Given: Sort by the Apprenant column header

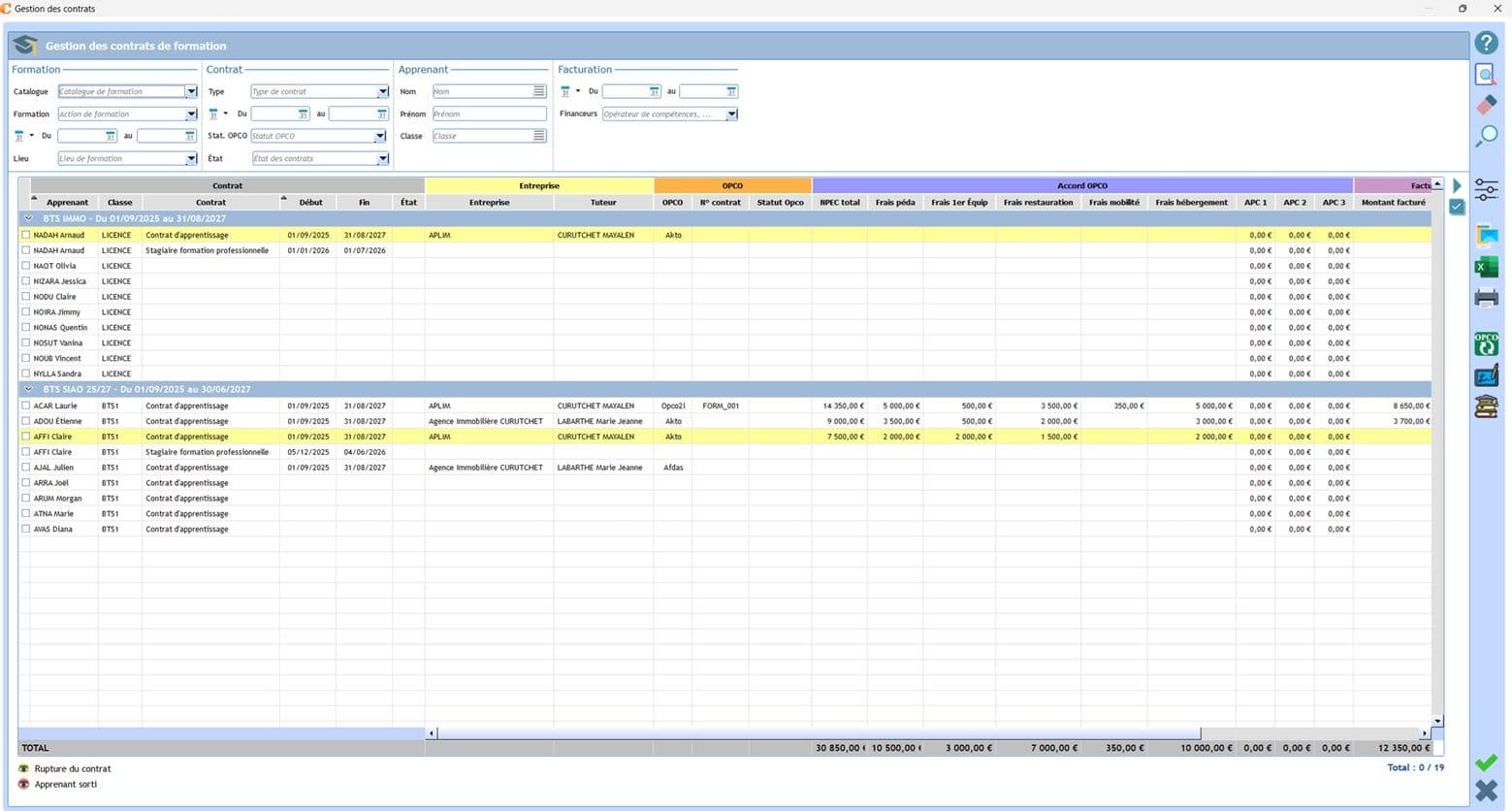Looking at the screenshot, I should [x=67, y=203].
